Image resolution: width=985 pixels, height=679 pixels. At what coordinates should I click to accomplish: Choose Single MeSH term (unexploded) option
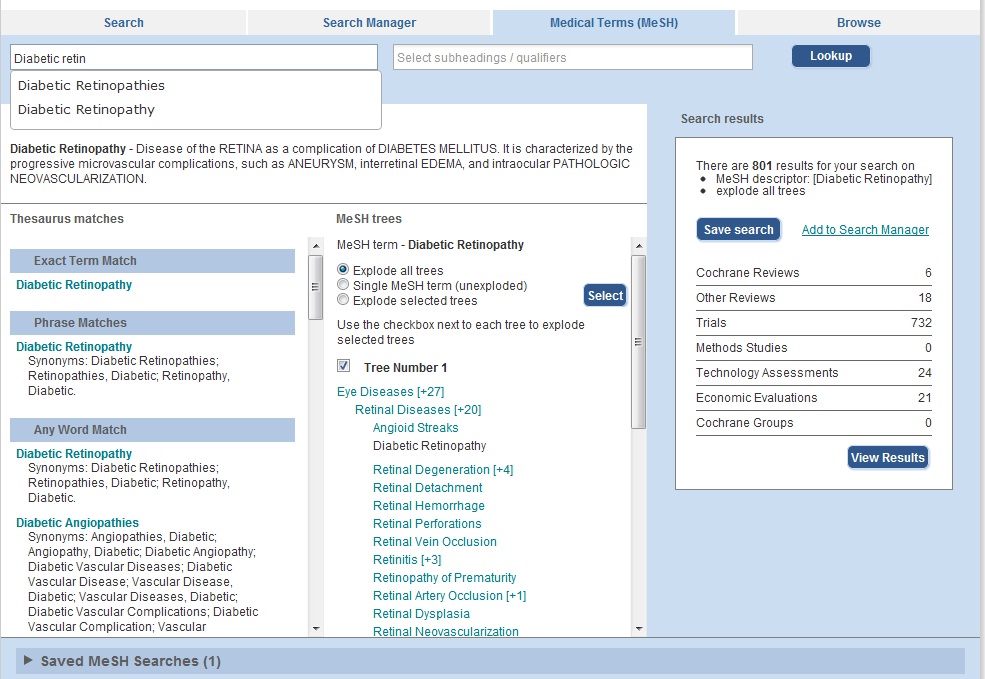[344, 285]
